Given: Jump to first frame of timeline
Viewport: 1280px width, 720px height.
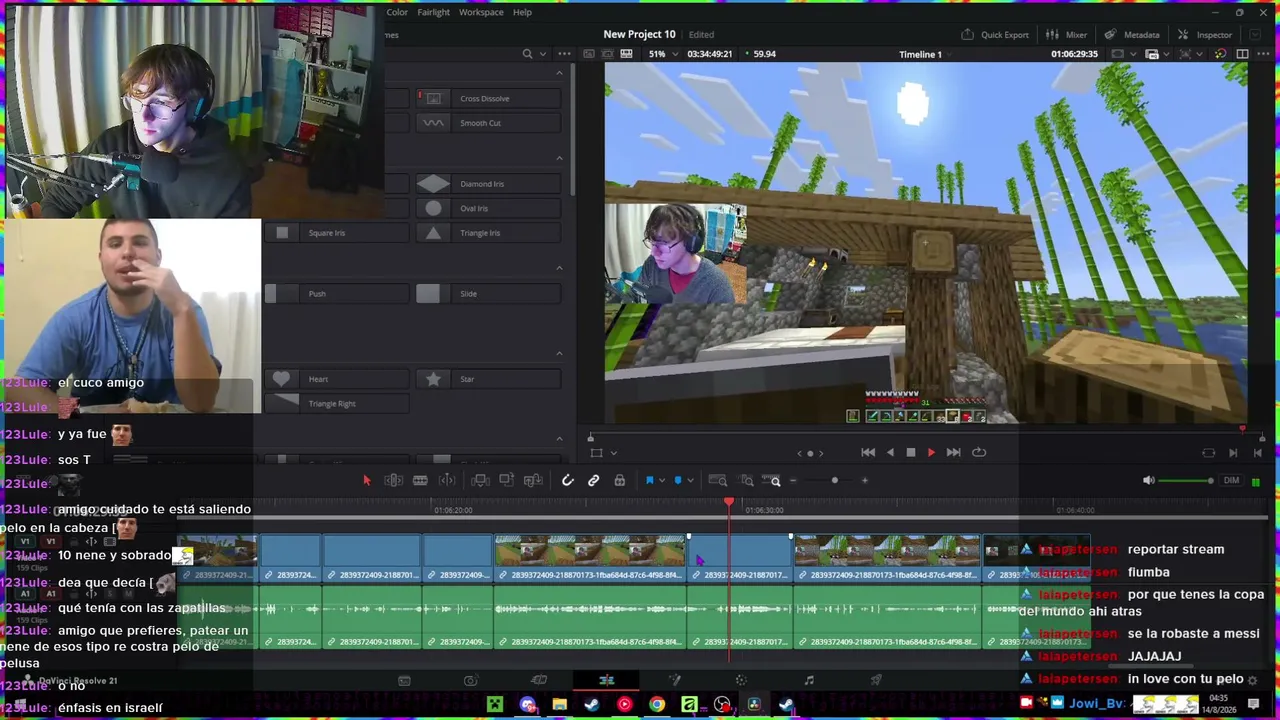Looking at the screenshot, I should tap(868, 452).
